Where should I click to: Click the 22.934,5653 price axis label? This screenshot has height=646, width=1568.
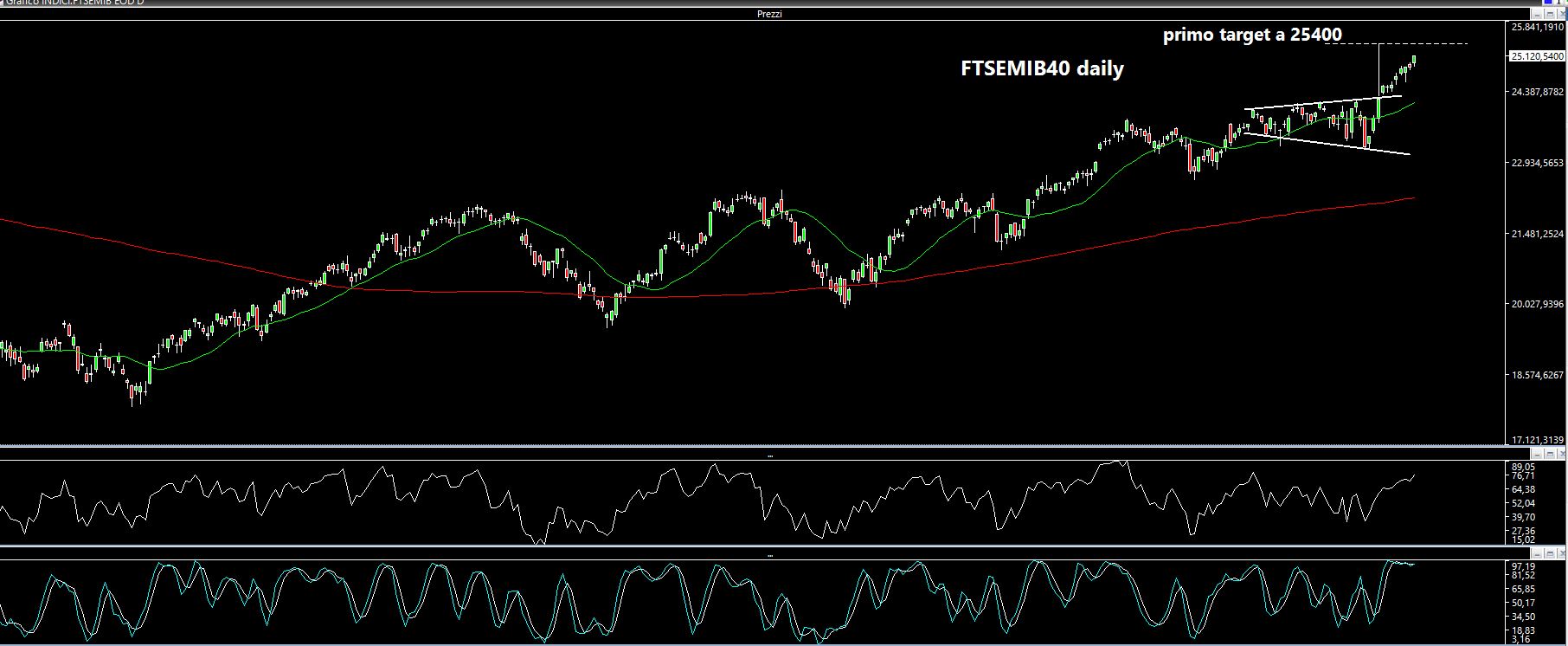pos(1537,162)
